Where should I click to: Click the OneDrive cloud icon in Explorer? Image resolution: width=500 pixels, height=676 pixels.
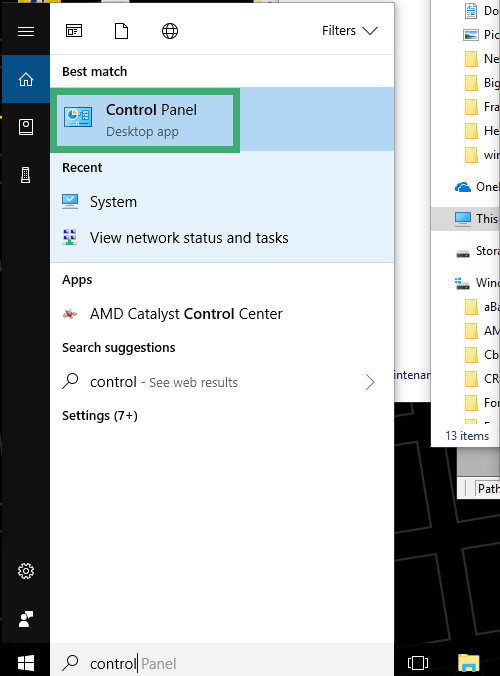[463, 187]
